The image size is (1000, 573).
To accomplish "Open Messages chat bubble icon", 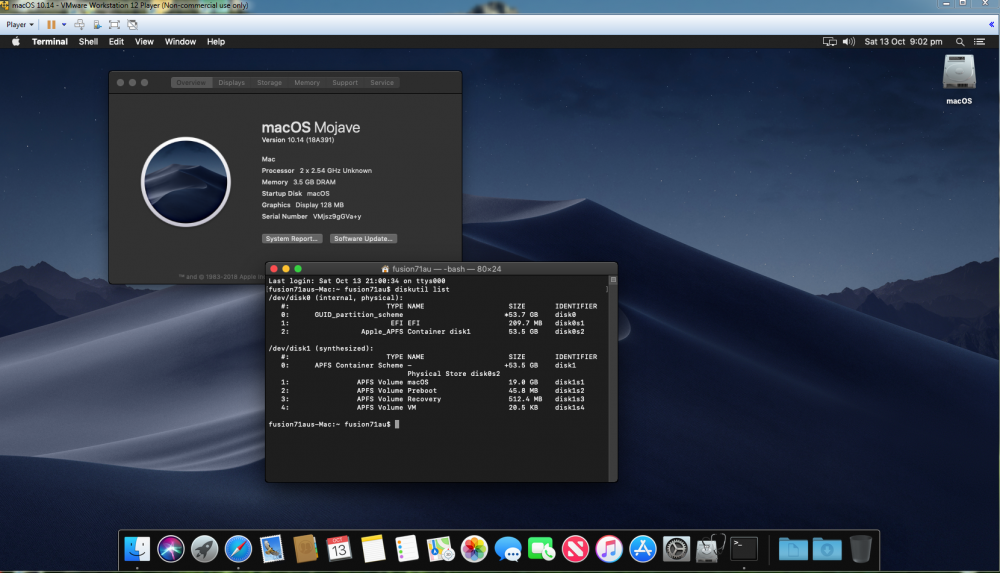I will (508, 549).
